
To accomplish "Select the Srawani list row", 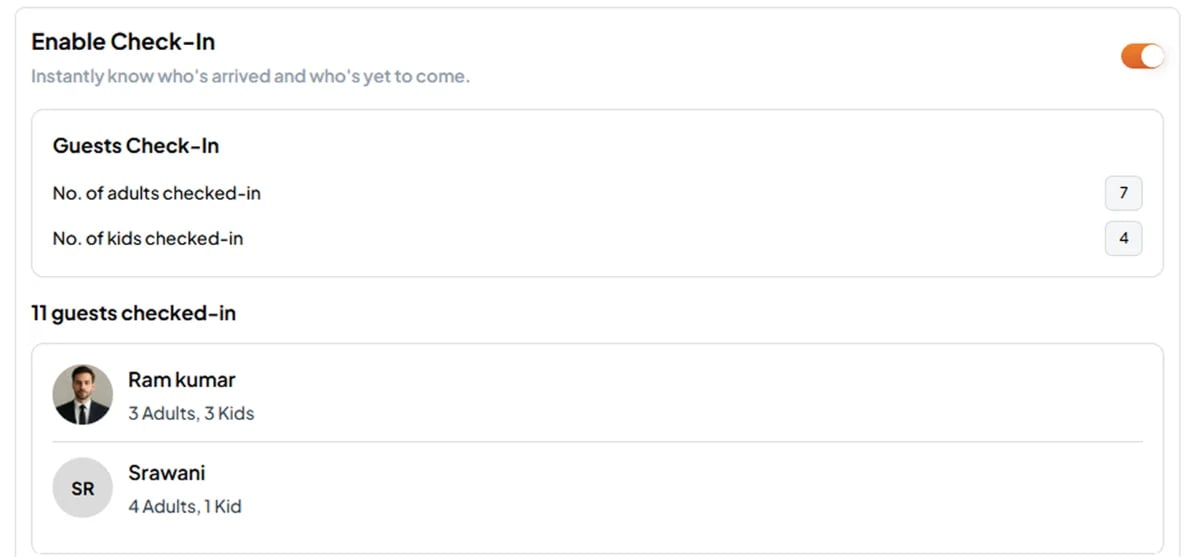I will coord(597,489).
